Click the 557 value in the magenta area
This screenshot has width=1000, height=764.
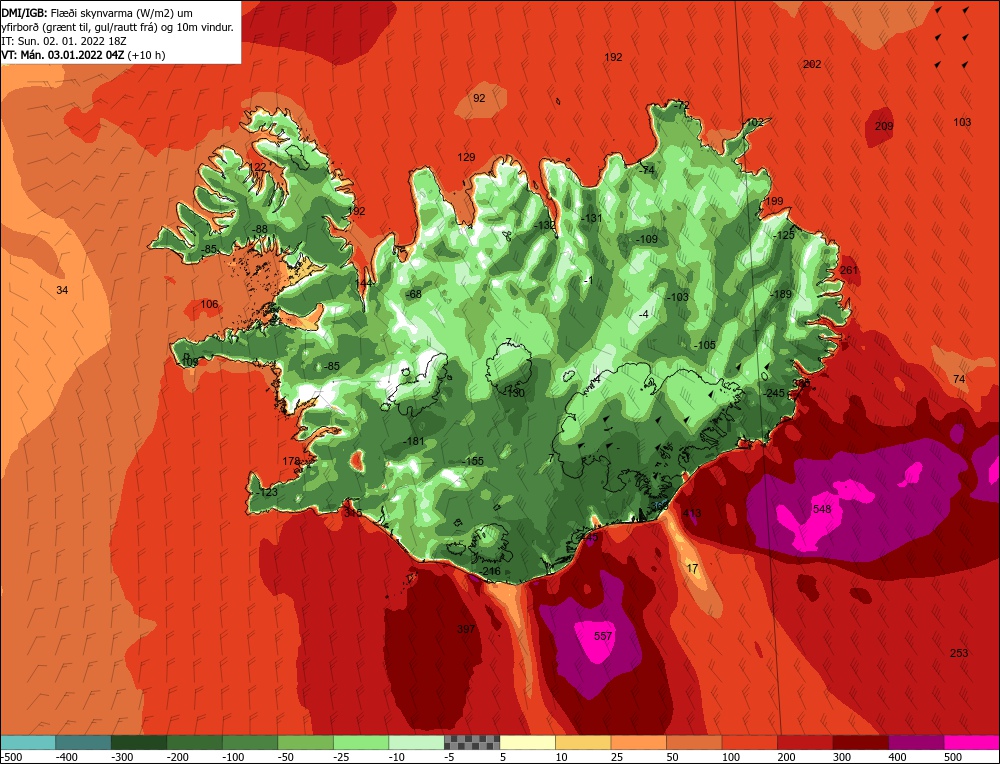[x=603, y=636]
